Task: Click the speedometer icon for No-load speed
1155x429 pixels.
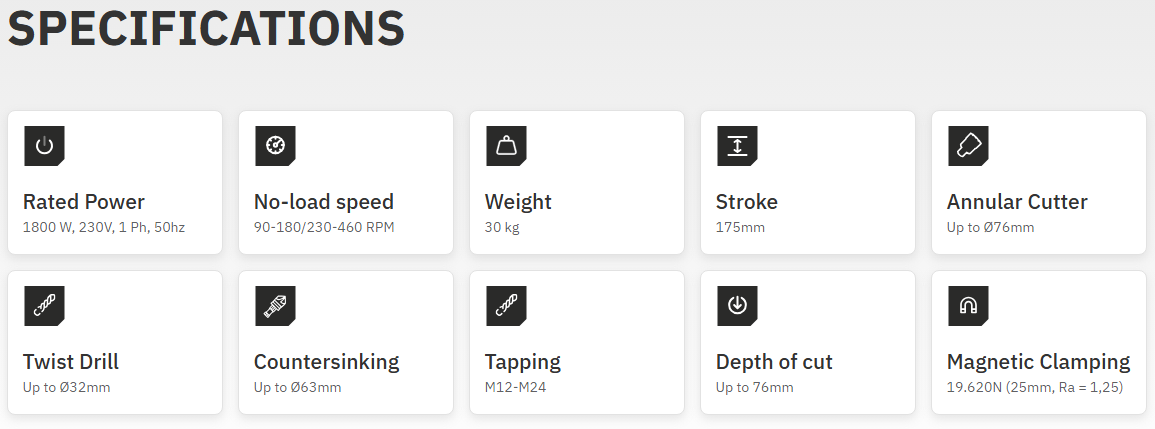Action: pyautogui.click(x=274, y=146)
